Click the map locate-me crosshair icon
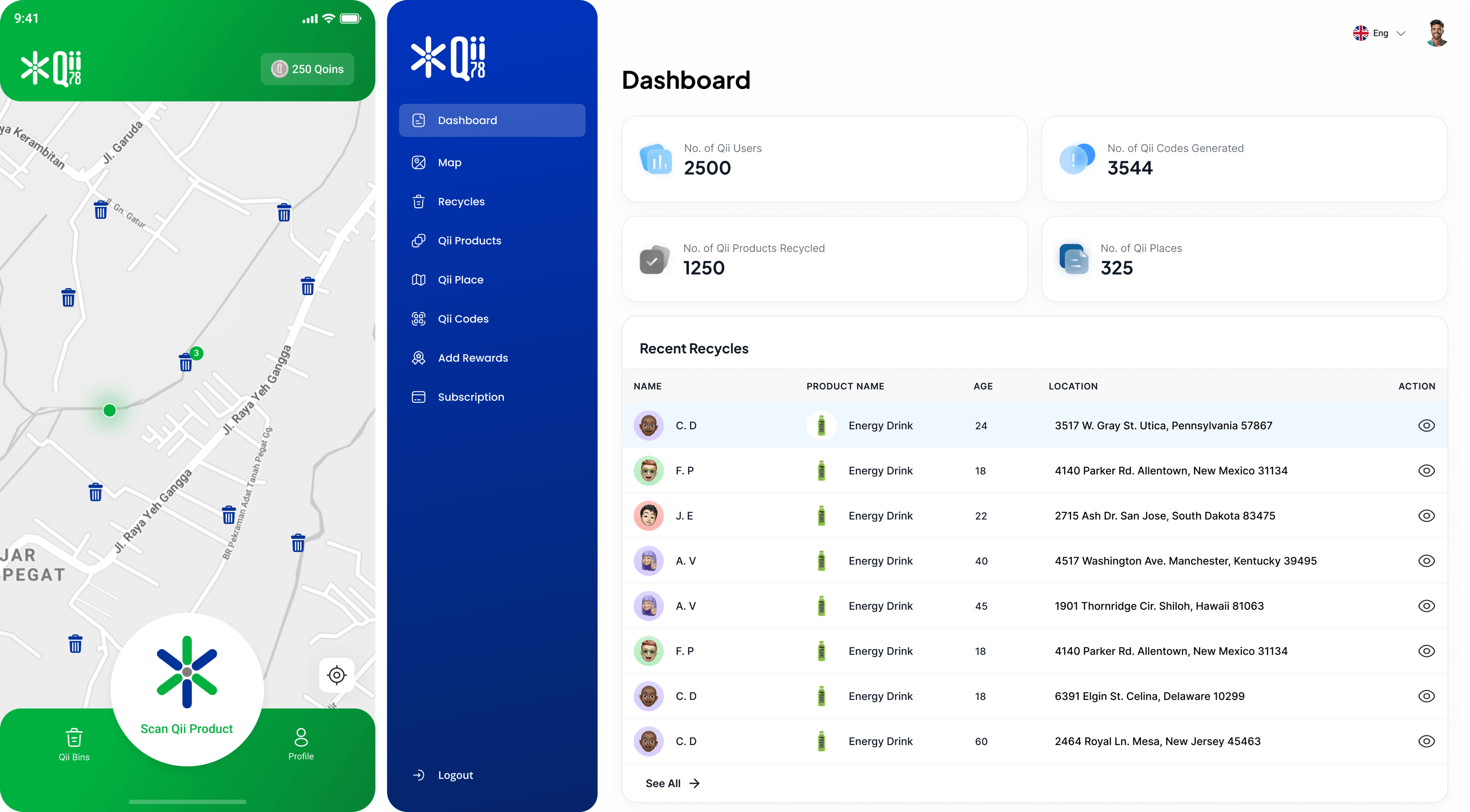 click(337, 675)
